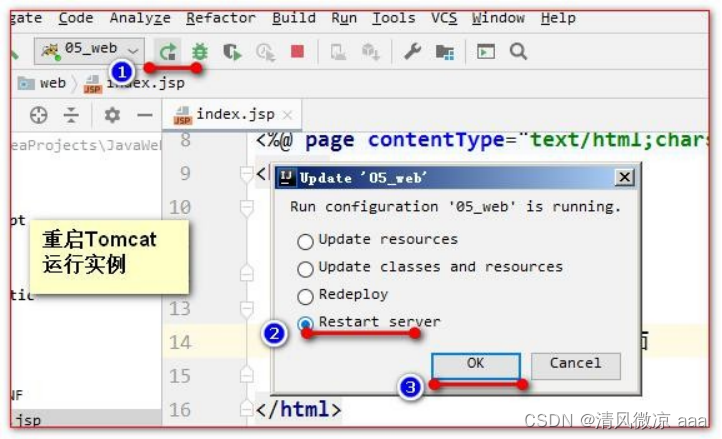This screenshot has height=439, width=722.
Task: Click the attach debugger toolbar icon
Action: [338, 52]
